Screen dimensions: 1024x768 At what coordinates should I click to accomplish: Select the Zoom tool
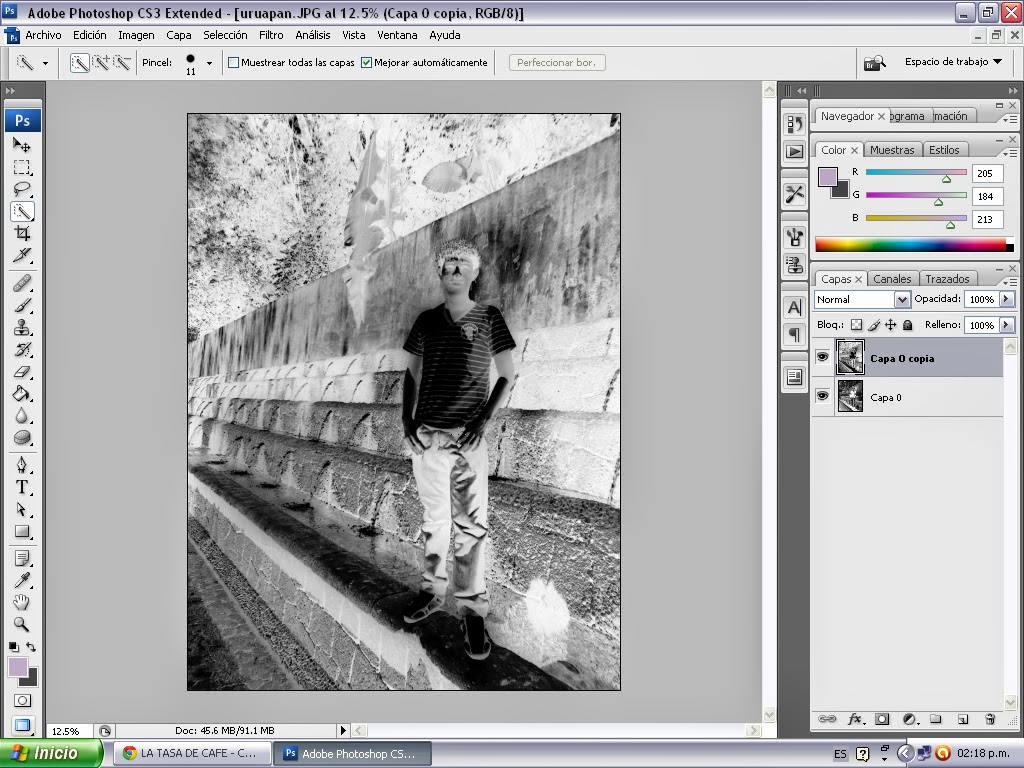(x=22, y=624)
